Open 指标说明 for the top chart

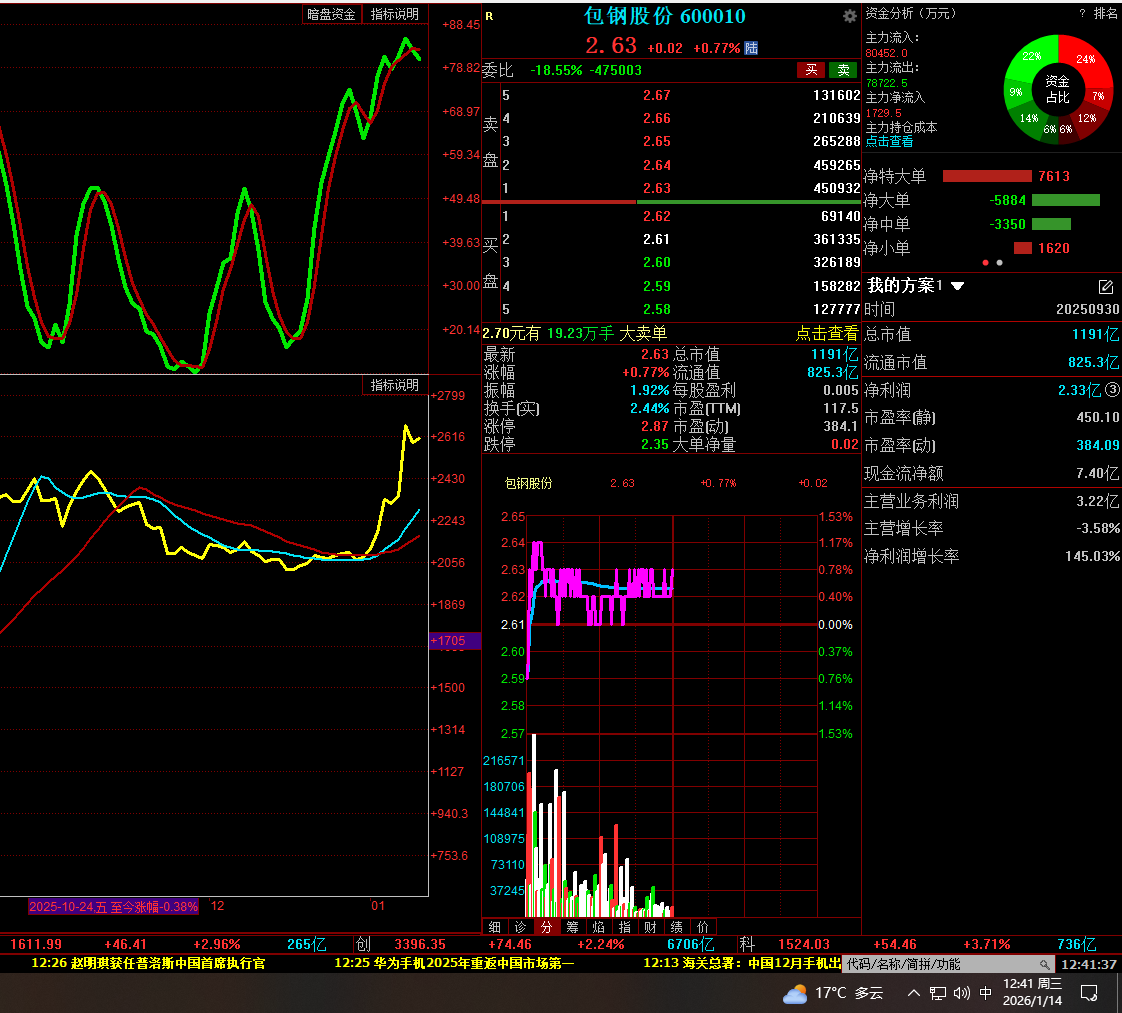(395, 14)
